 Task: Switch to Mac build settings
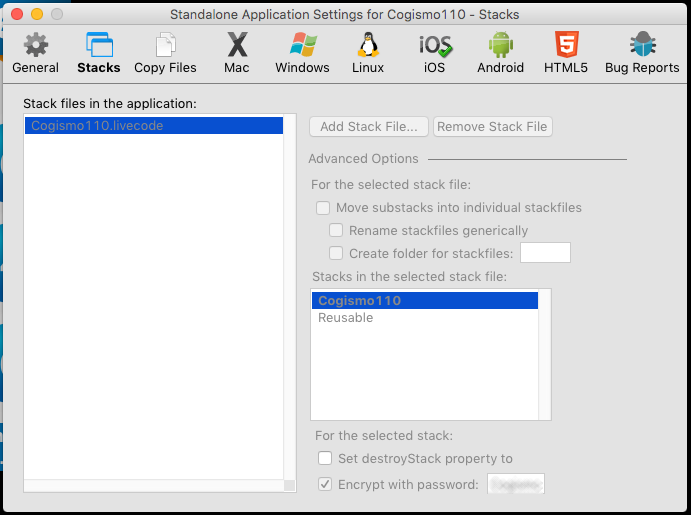237,52
